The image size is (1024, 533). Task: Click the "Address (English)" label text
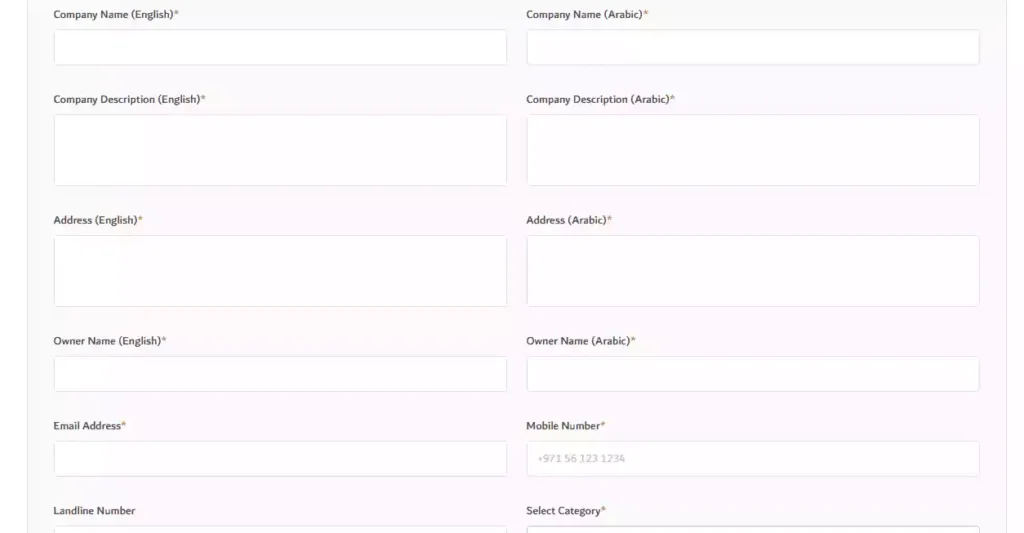coord(95,220)
